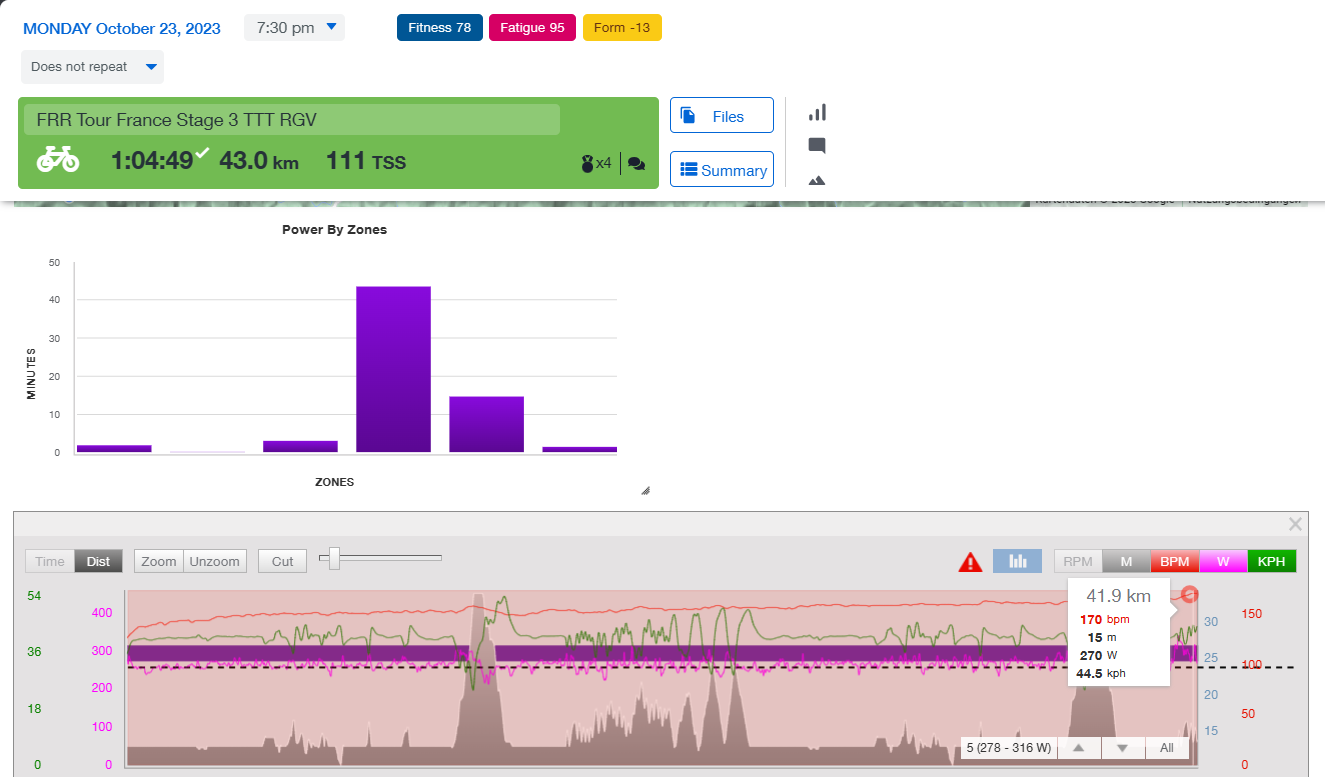Click the Zoom button

[159, 561]
